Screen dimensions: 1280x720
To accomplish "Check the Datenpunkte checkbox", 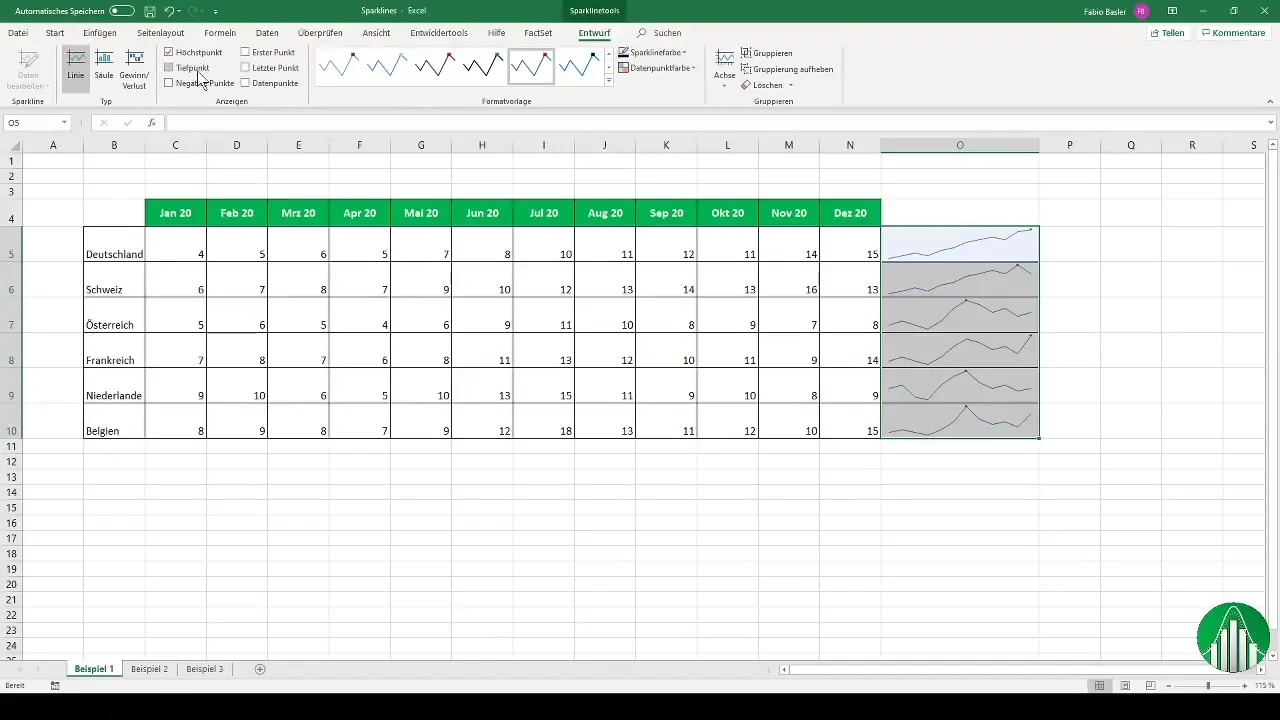I will tap(246, 83).
